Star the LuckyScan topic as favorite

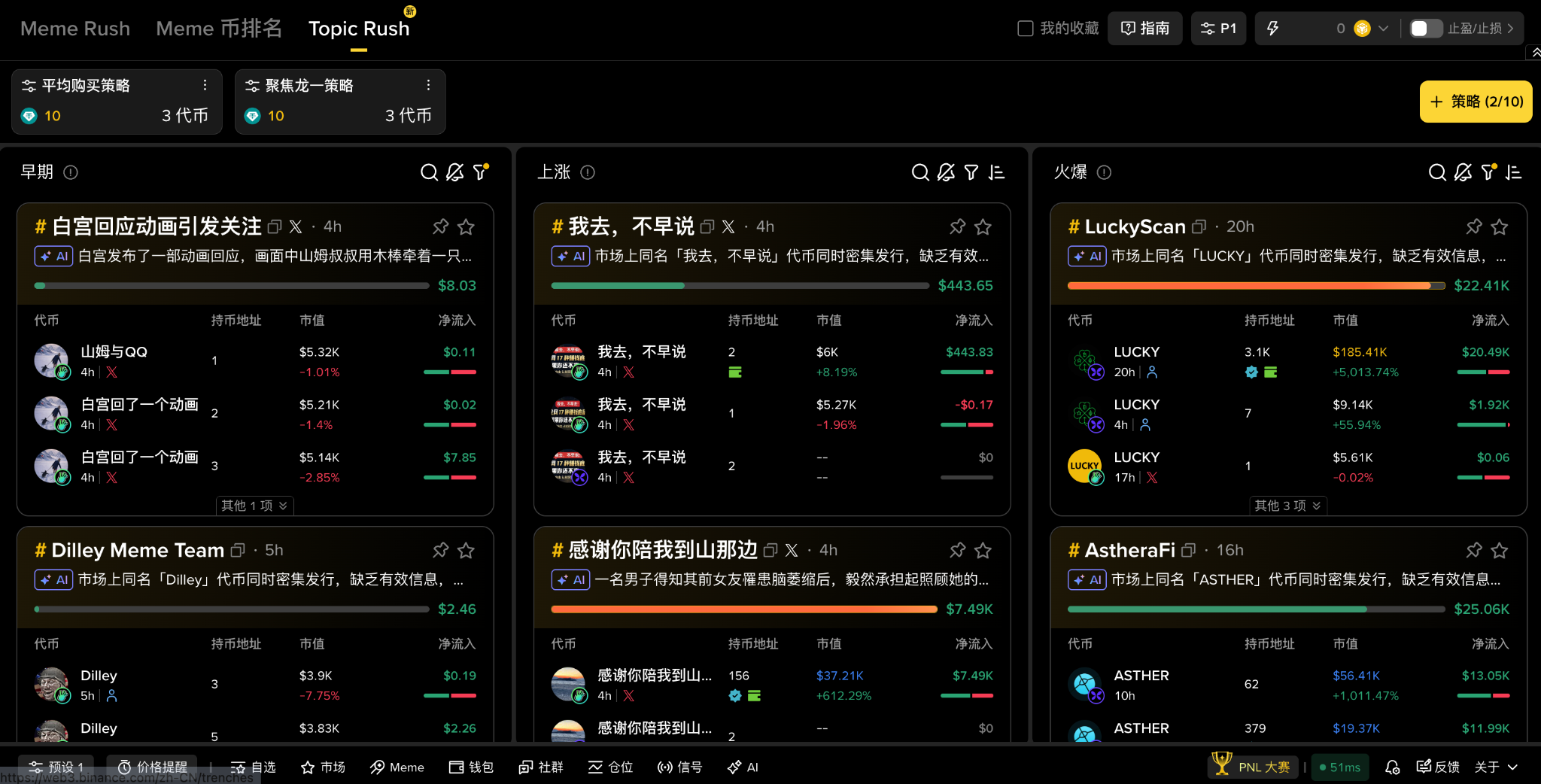click(x=1500, y=226)
